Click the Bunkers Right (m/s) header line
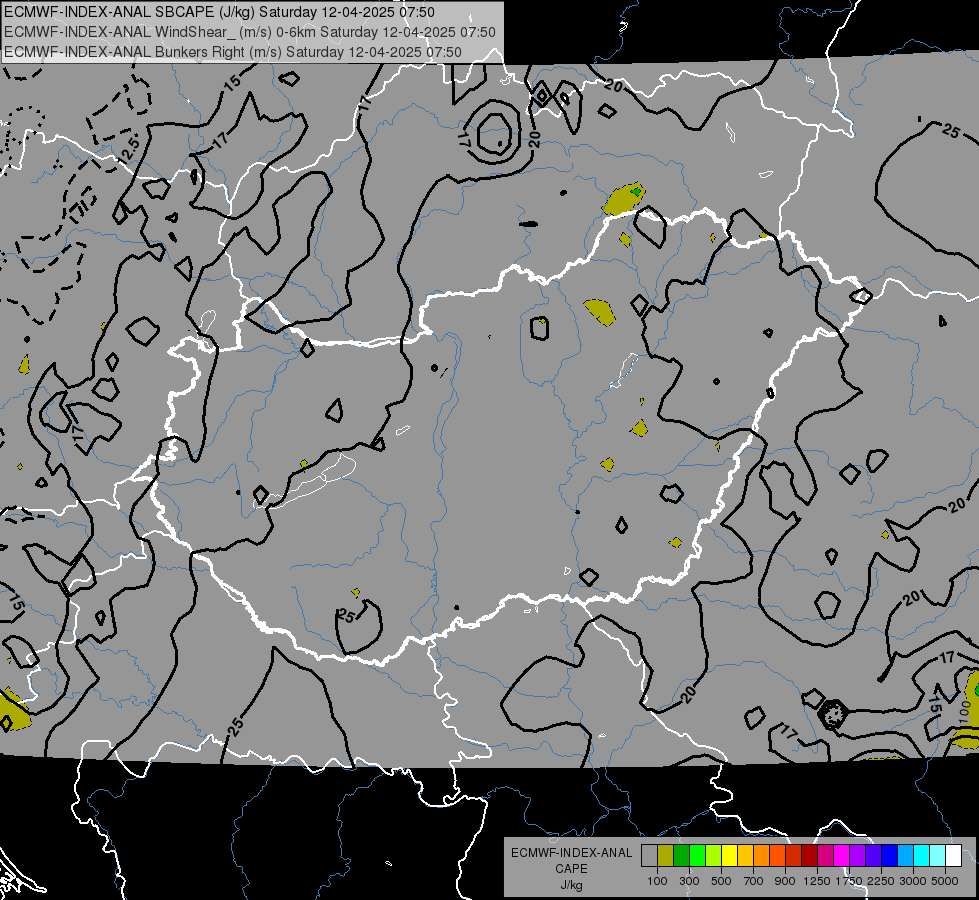The image size is (979, 900). (233, 52)
